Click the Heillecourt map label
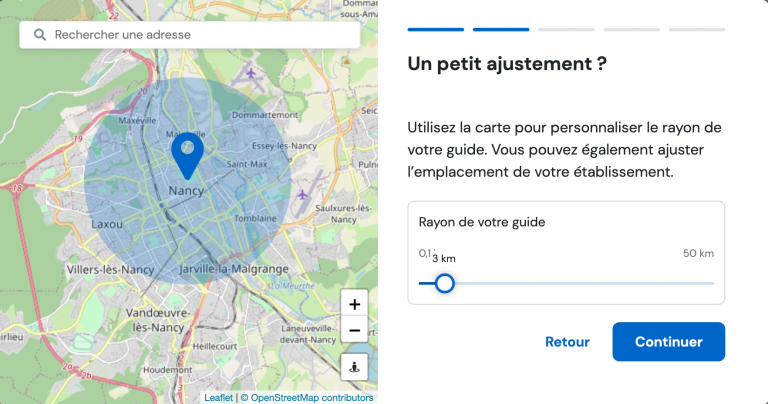Viewport: 768px width, 404px height. point(215,346)
